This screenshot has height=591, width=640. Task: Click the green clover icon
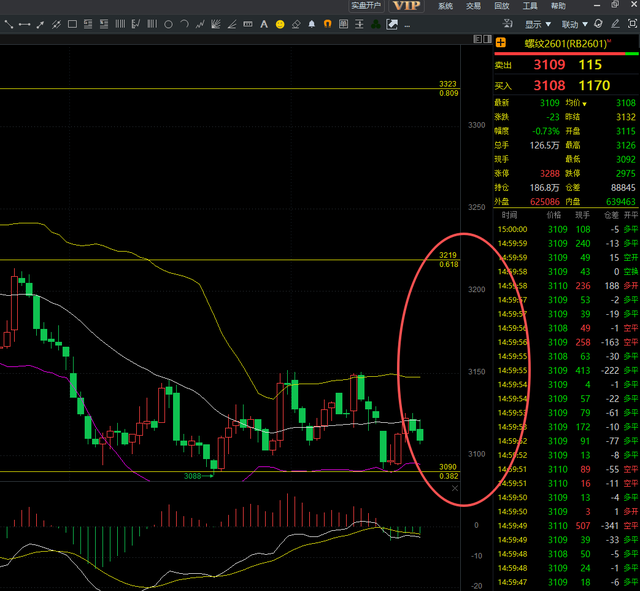click(x=375, y=24)
